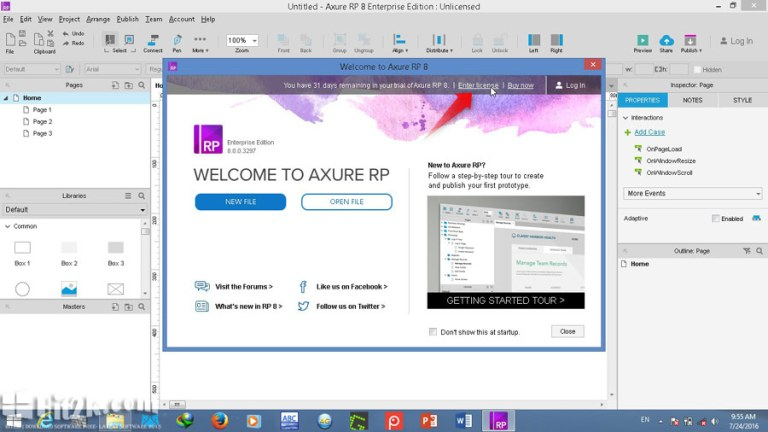
Task: Click the Buy now link
Action: coord(520,85)
